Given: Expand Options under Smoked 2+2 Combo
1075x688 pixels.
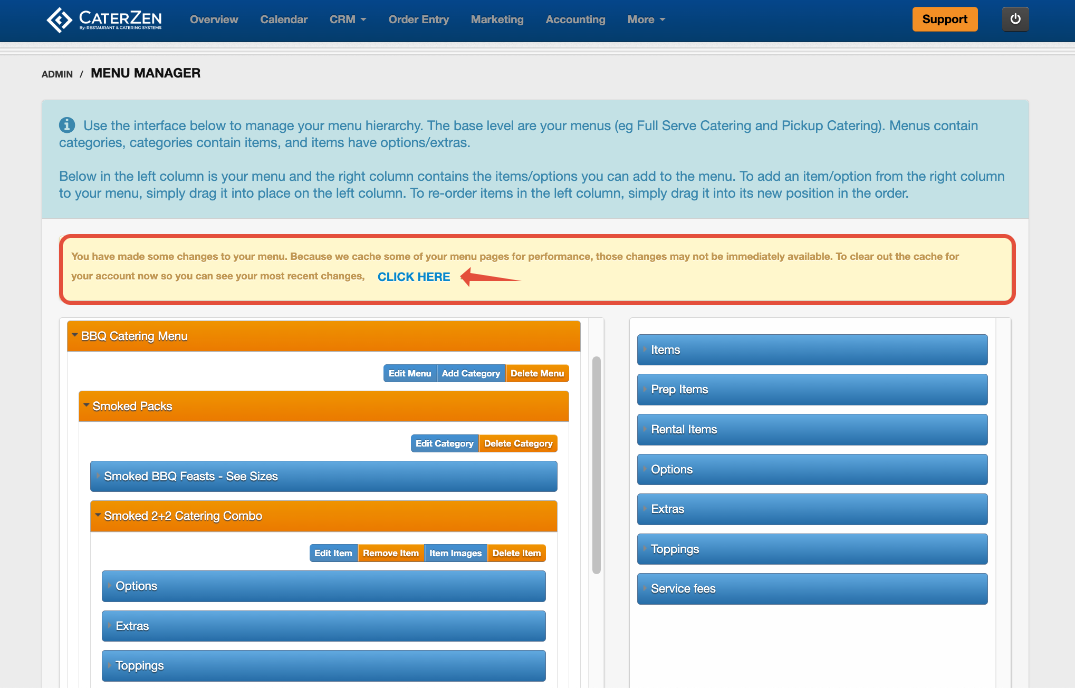Looking at the screenshot, I should (324, 586).
